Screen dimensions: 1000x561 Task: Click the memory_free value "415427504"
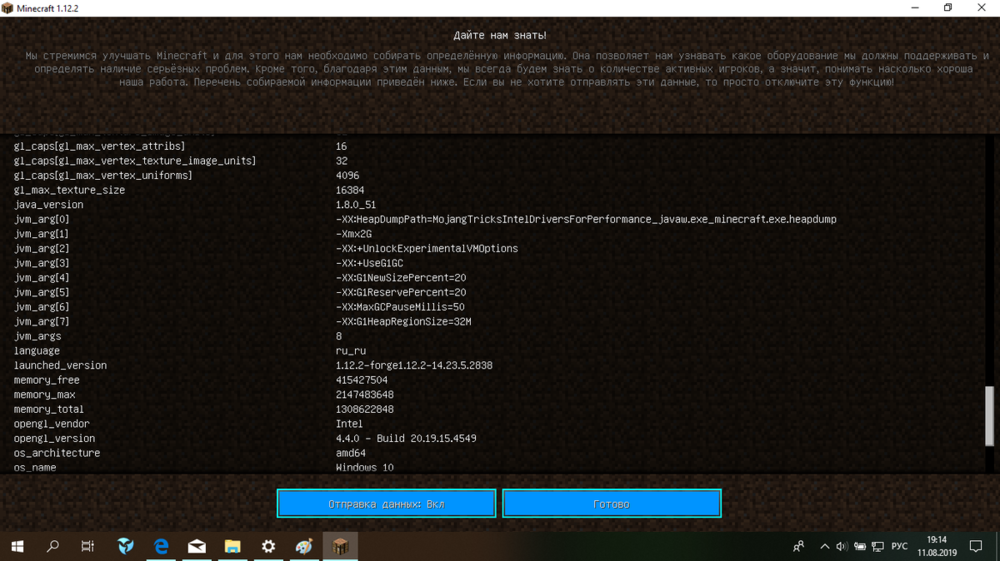362,380
